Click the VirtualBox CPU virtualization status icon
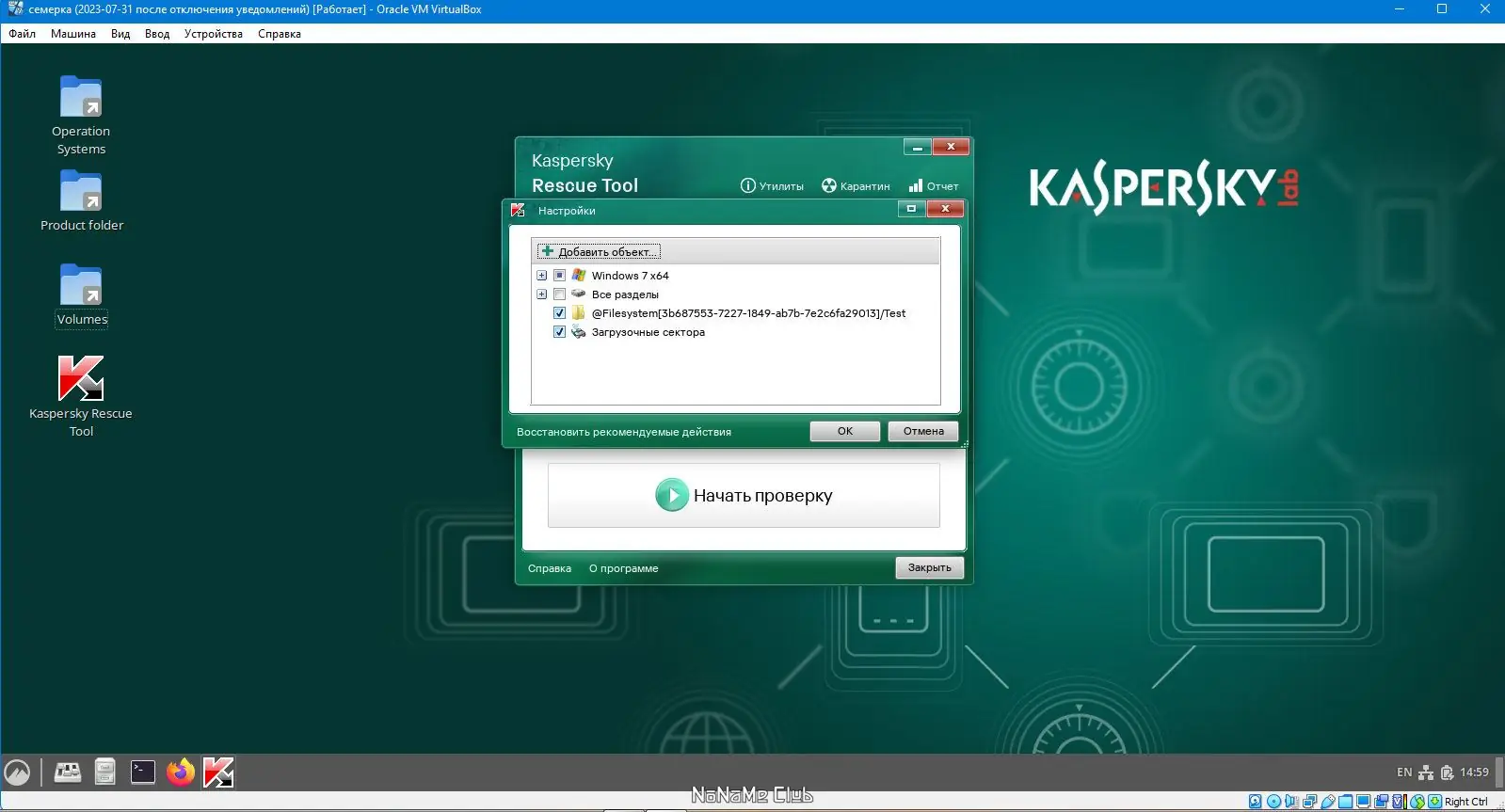Screen dimensions: 1505x812 click(1399, 802)
